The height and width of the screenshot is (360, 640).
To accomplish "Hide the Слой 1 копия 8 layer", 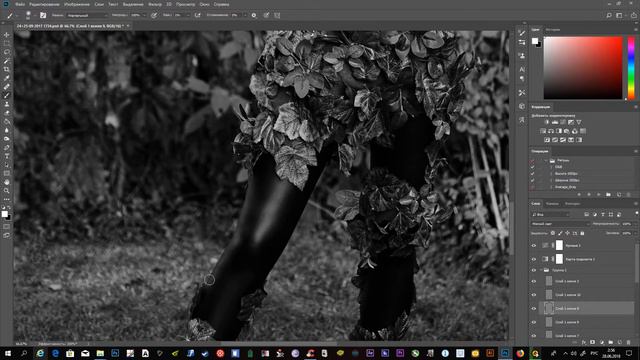I will [x=533, y=322].
